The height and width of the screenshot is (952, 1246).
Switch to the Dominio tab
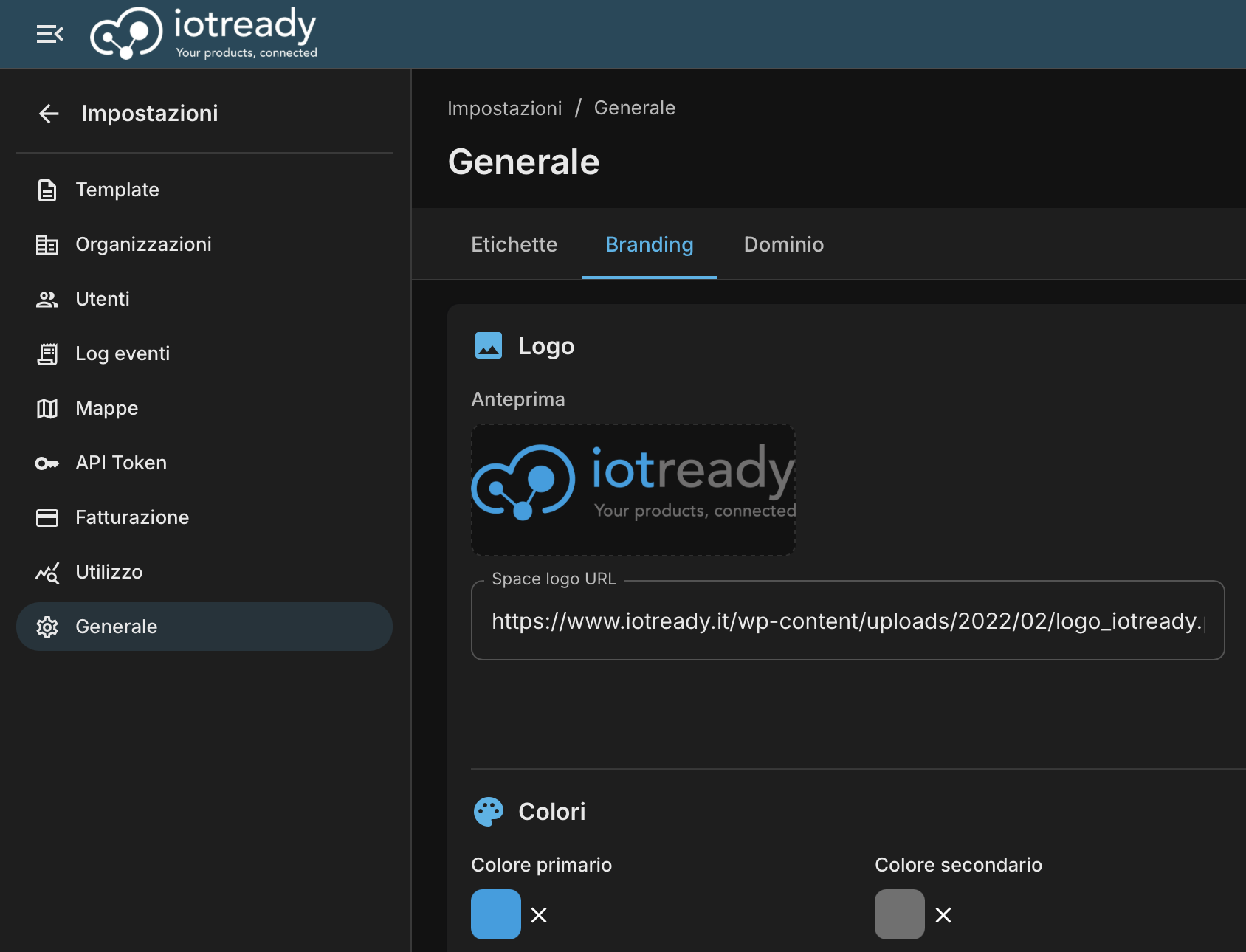784,245
